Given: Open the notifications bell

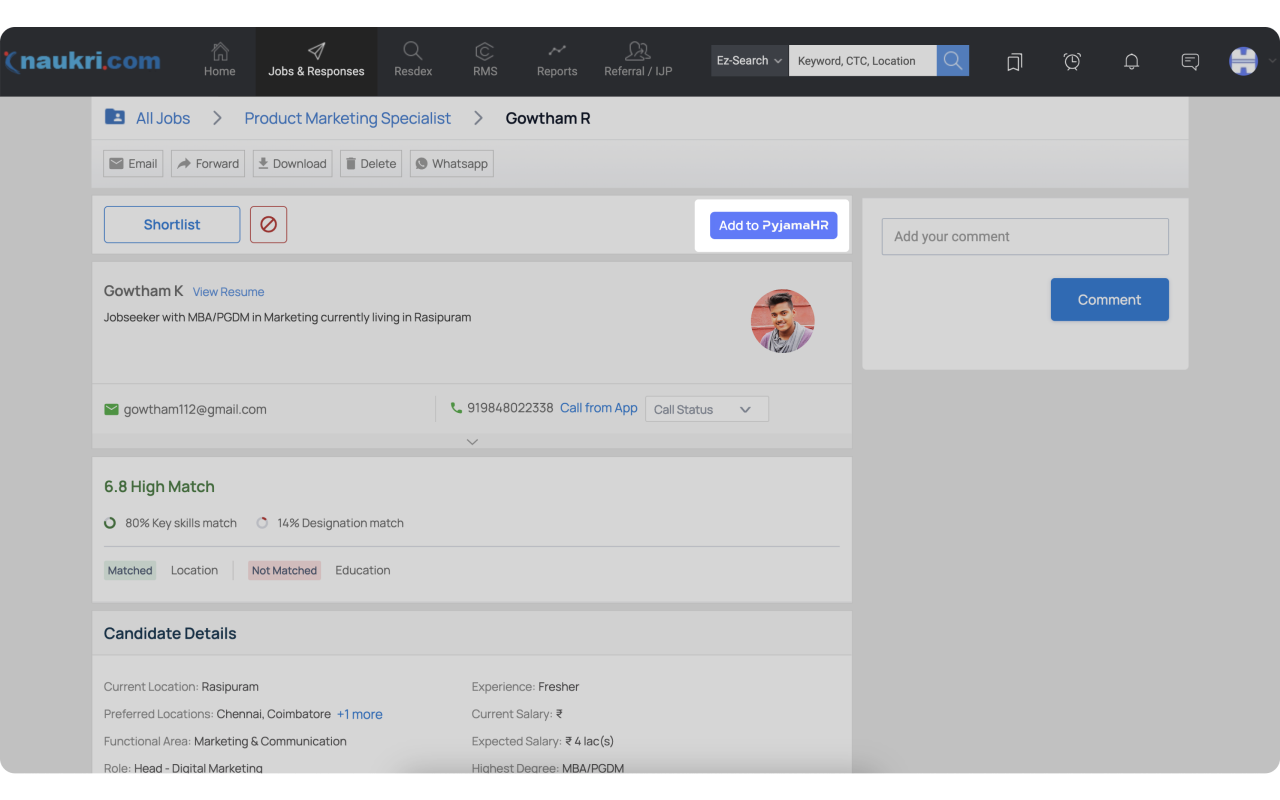Looking at the screenshot, I should coord(1131,61).
